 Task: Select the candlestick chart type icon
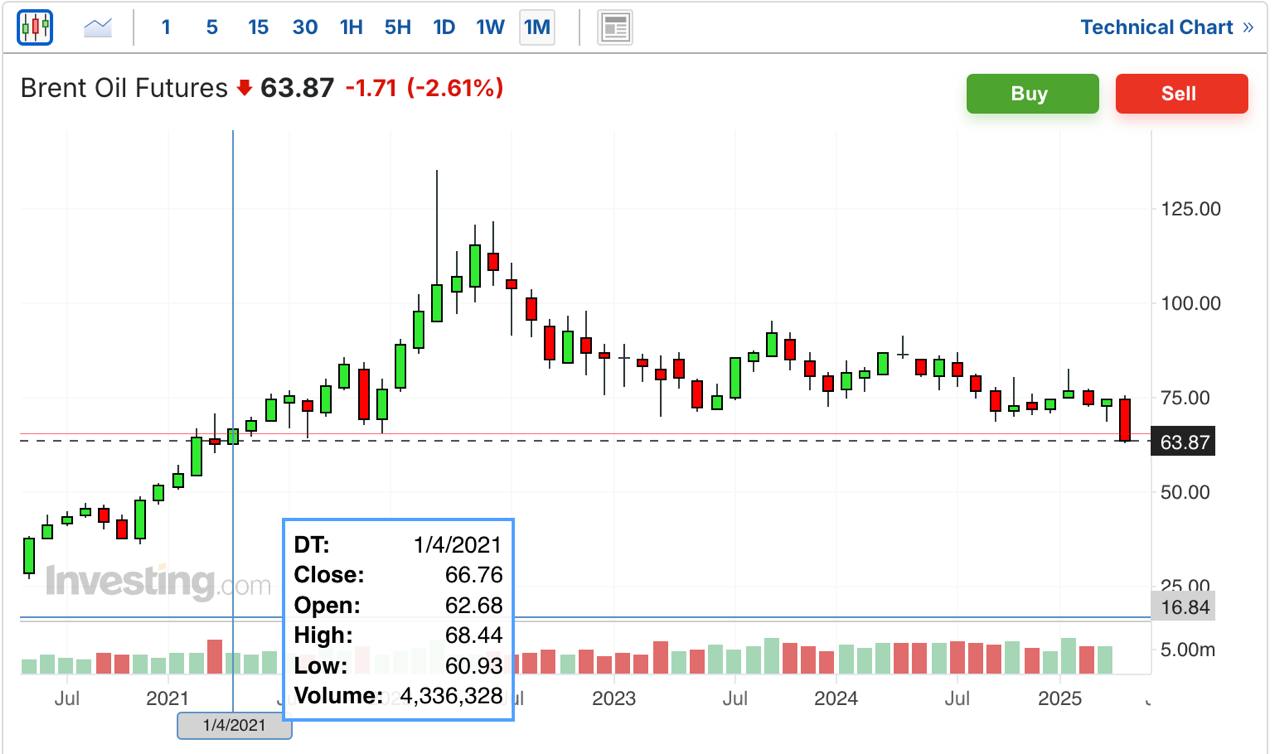pyautogui.click(x=35, y=27)
